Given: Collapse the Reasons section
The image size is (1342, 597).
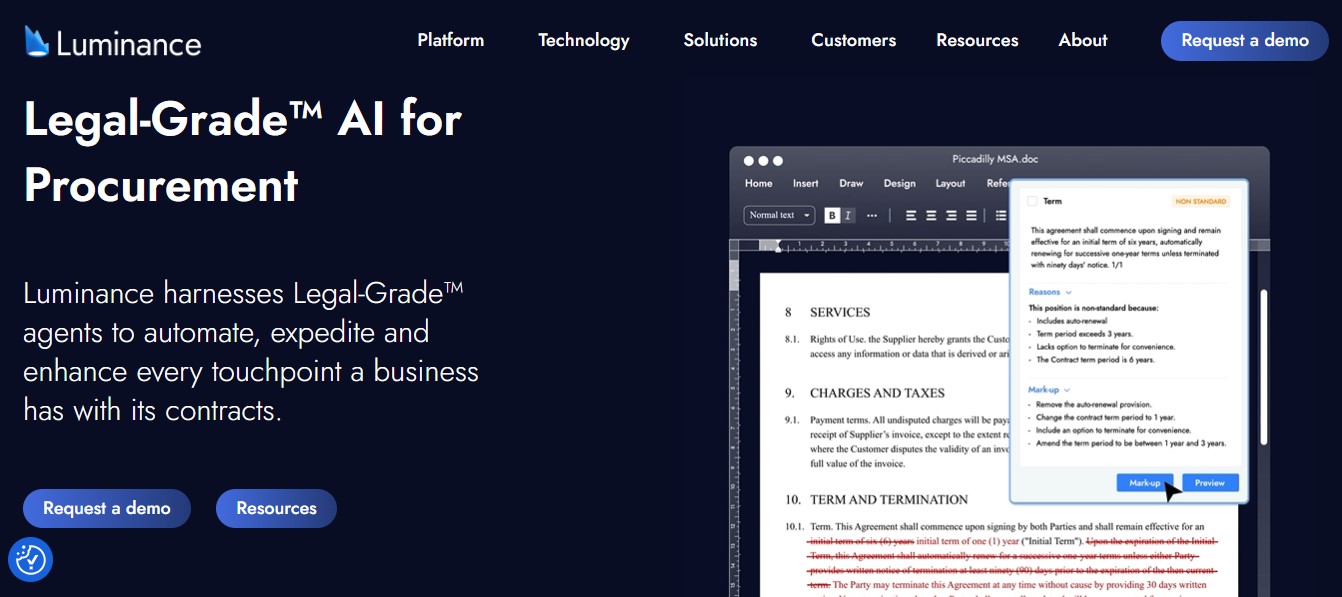Looking at the screenshot, I should pyautogui.click(x=1069, y=292).
